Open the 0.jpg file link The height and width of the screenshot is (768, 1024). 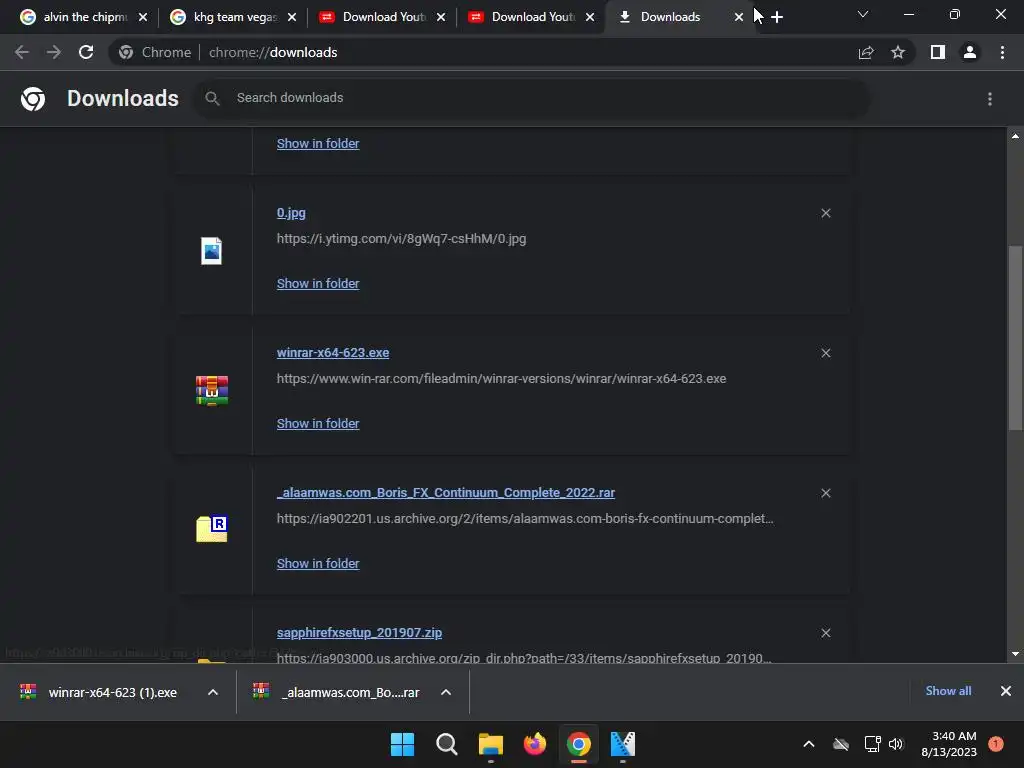click(291, 213)
